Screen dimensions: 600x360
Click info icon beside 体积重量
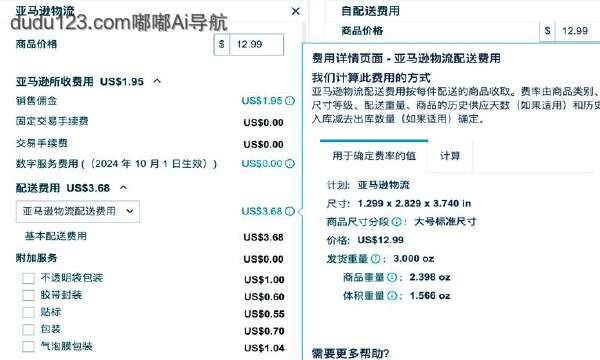pyautogui.click(x=392, y=296)
